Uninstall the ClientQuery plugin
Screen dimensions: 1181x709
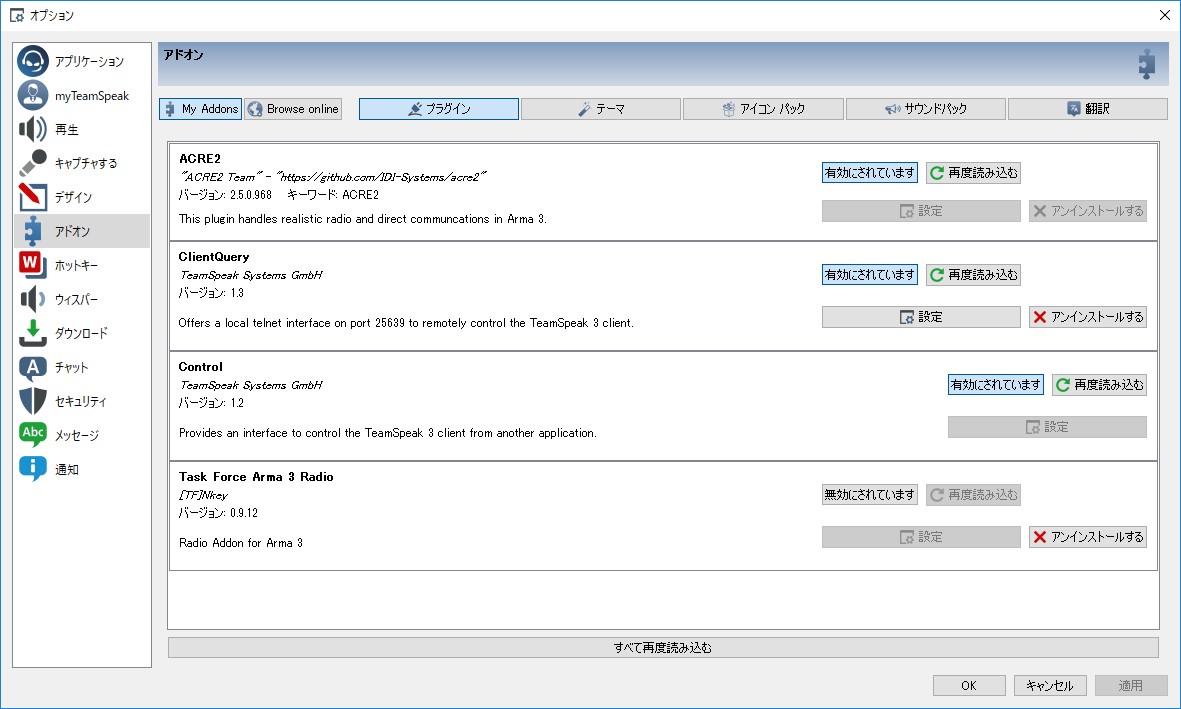[1088, 317]
